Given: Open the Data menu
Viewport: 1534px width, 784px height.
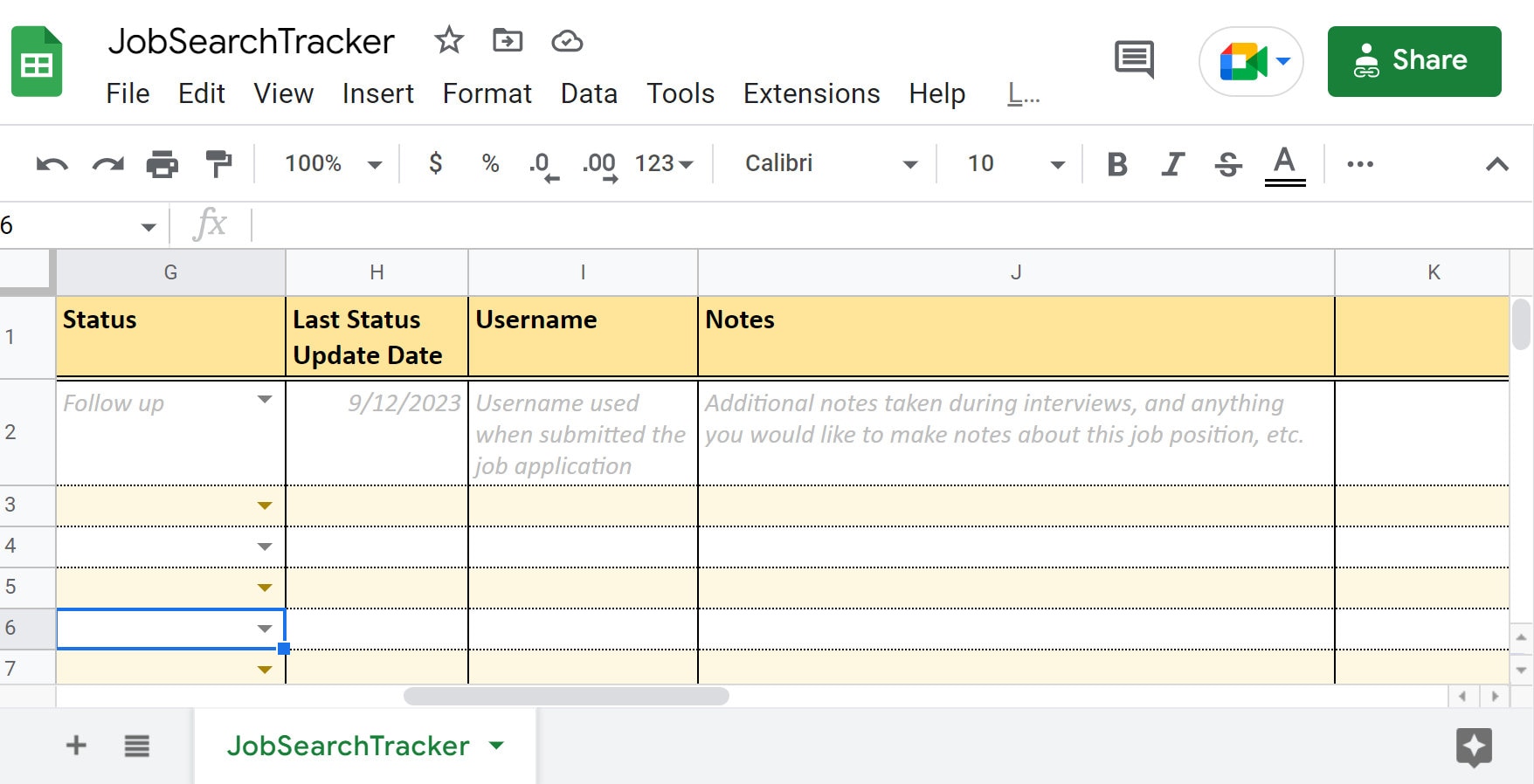Looking at the screenshot, I should click(x=589, y=93).
